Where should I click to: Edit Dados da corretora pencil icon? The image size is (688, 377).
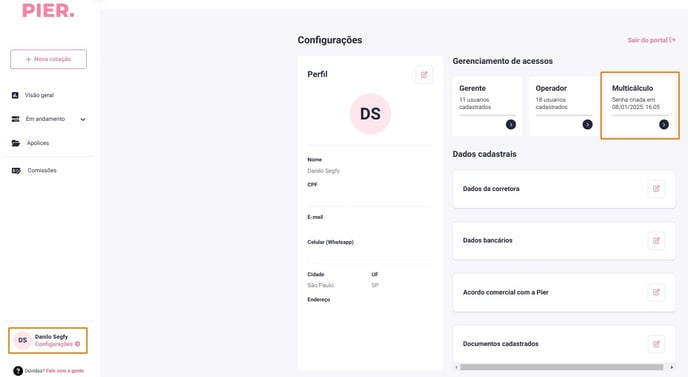pos(656,189)
